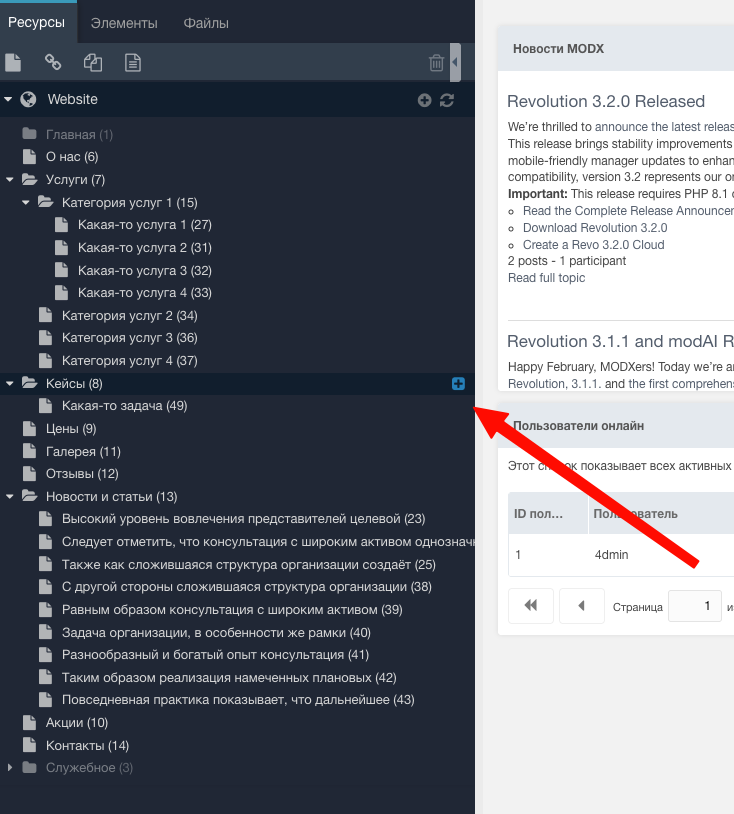This screenshot has height=814, width=734.
Task: Click the Read full topic link
Action: [x=546, y=278]
